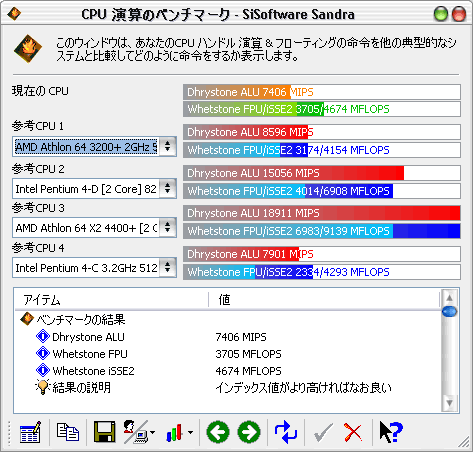
Task: Open the Intel Pentium 4-D reference CPU dropdown
Action: (x=94, y=189)
